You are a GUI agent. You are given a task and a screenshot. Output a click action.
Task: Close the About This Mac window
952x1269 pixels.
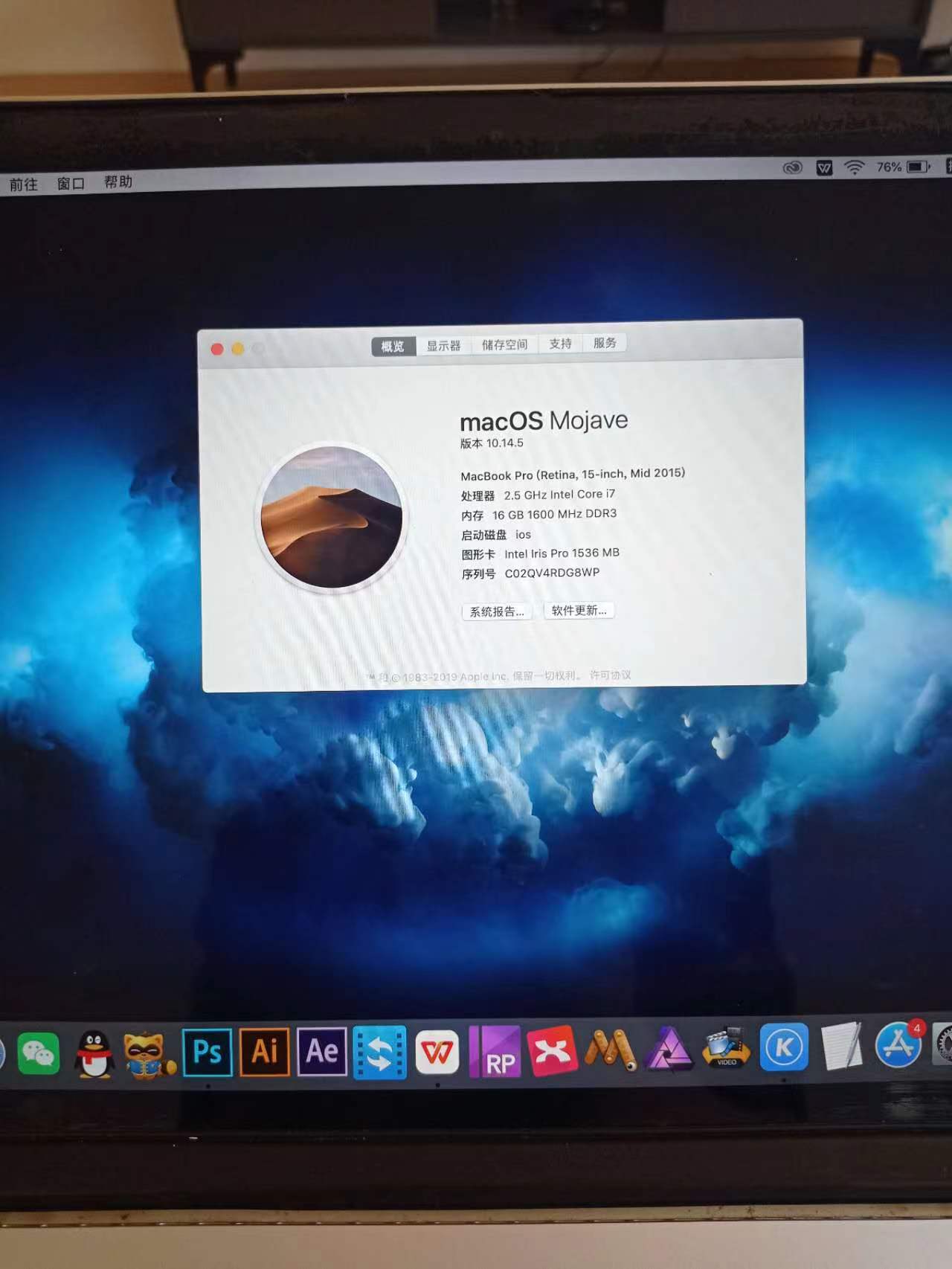pos(217,349)
